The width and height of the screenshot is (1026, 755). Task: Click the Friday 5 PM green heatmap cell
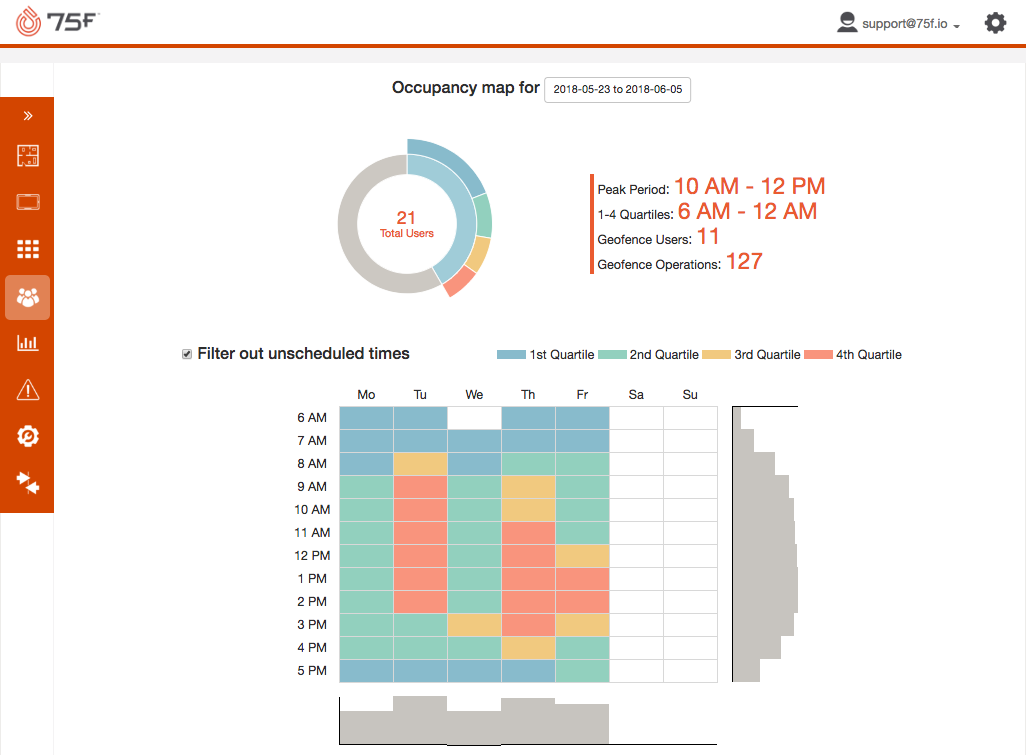tap(582, 671)
